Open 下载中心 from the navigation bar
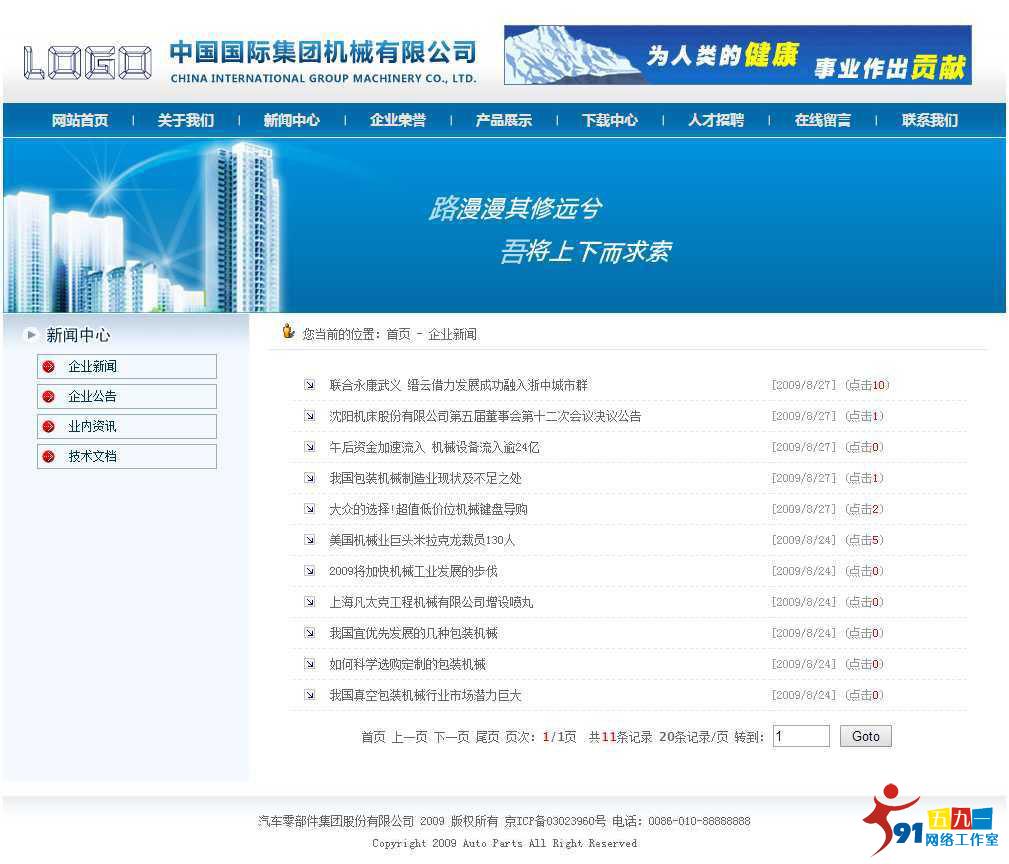This screenshot has width=1009, height=864. tap(609, 120)
